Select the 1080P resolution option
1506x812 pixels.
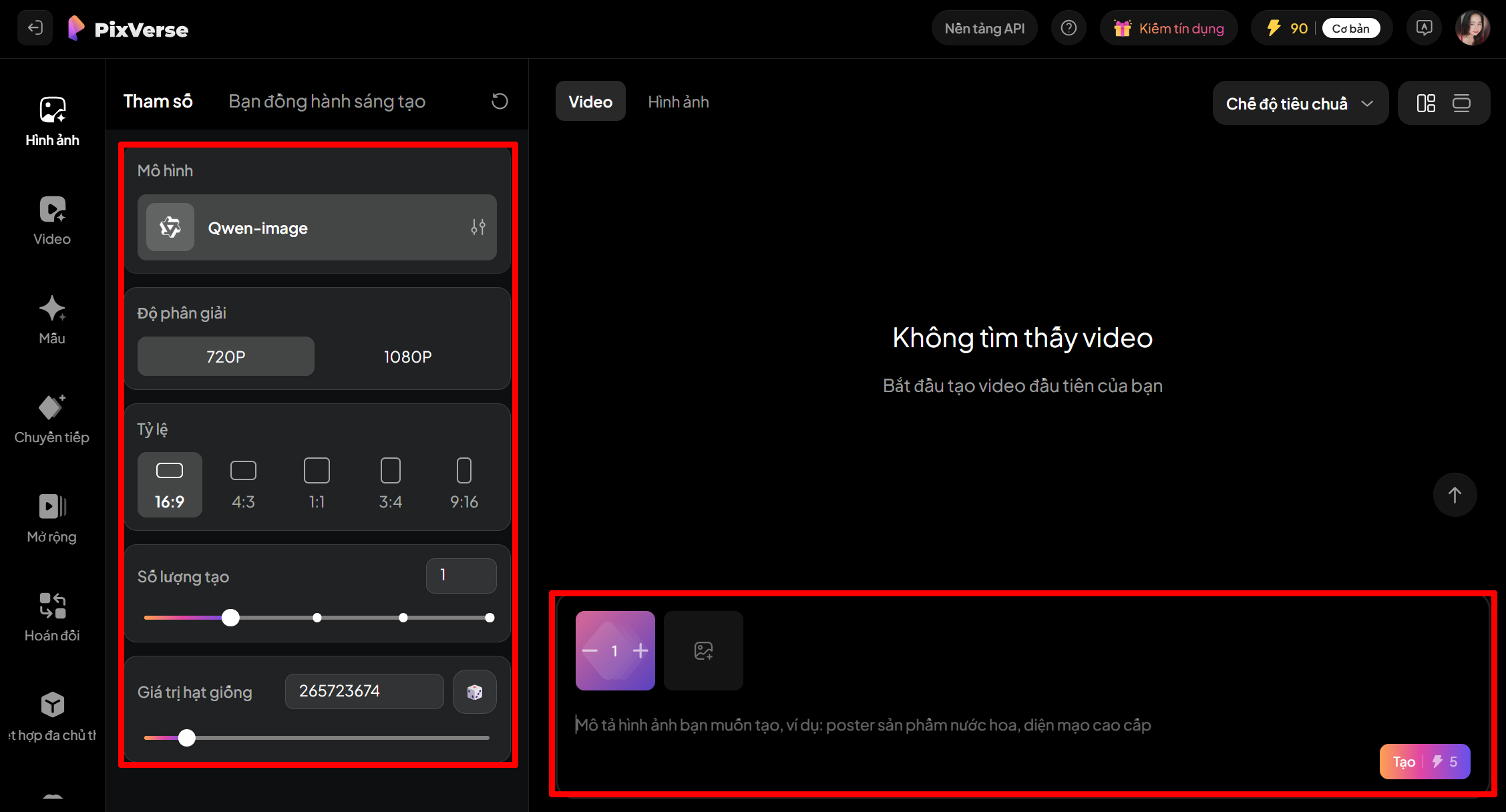click(x=407, y=356)
